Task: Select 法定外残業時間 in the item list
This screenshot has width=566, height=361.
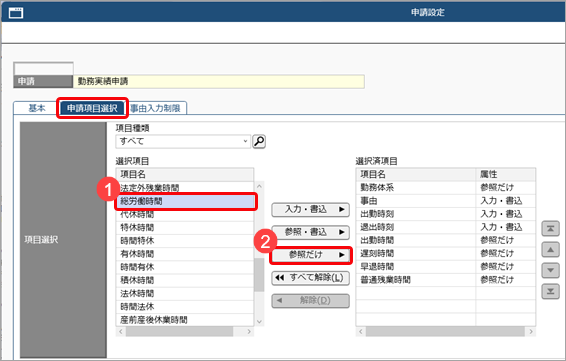Action: 185,188
